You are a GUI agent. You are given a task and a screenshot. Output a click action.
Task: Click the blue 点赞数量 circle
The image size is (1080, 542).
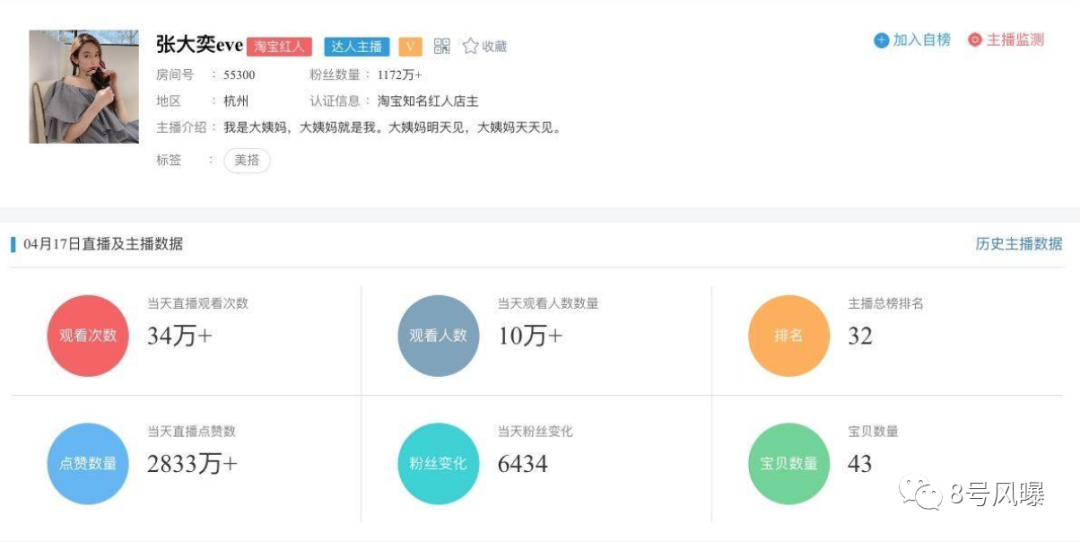click(x=87, y=463)
